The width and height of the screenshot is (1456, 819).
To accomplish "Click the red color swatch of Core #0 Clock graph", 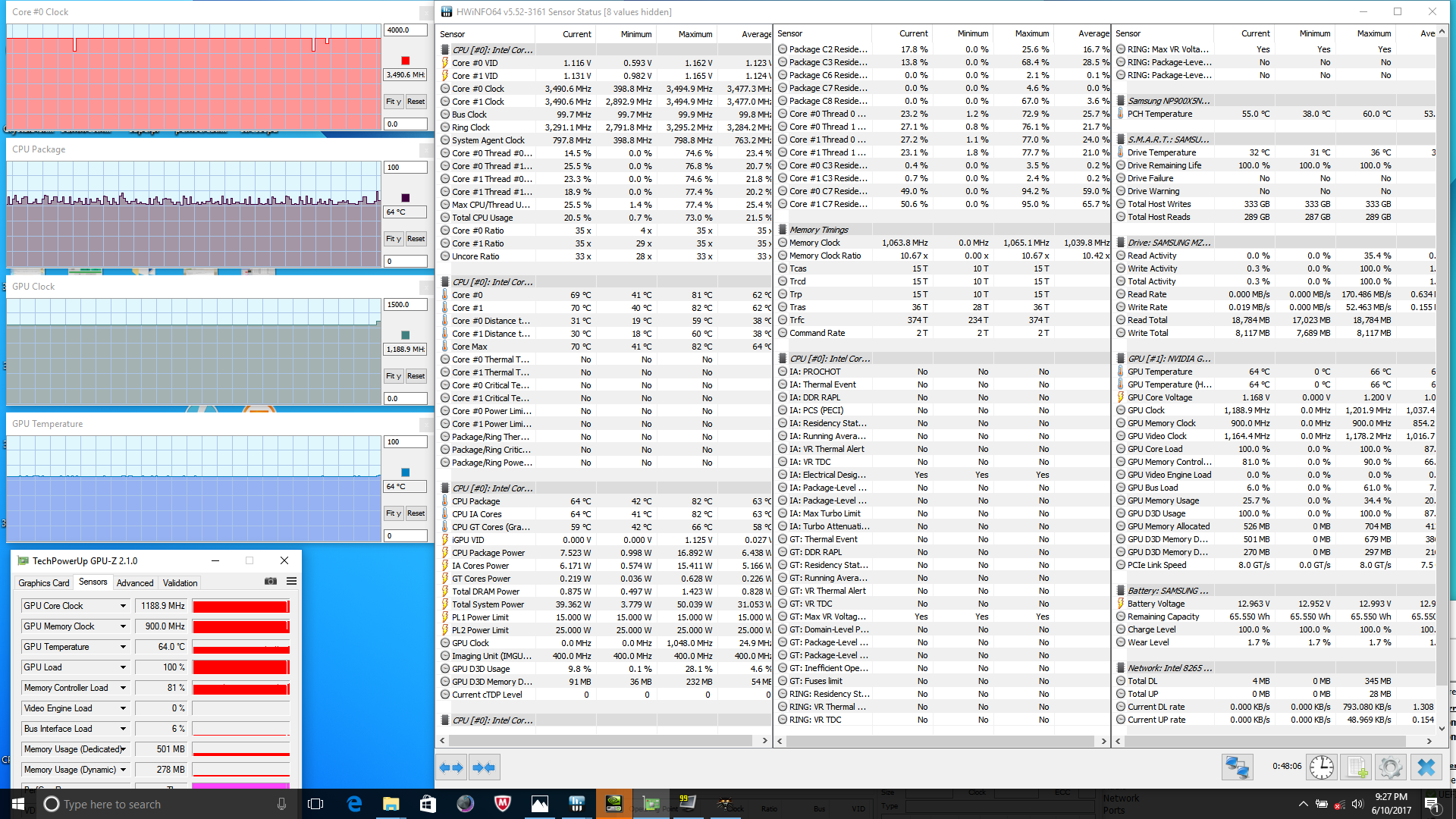I will [x=406, y=61].
